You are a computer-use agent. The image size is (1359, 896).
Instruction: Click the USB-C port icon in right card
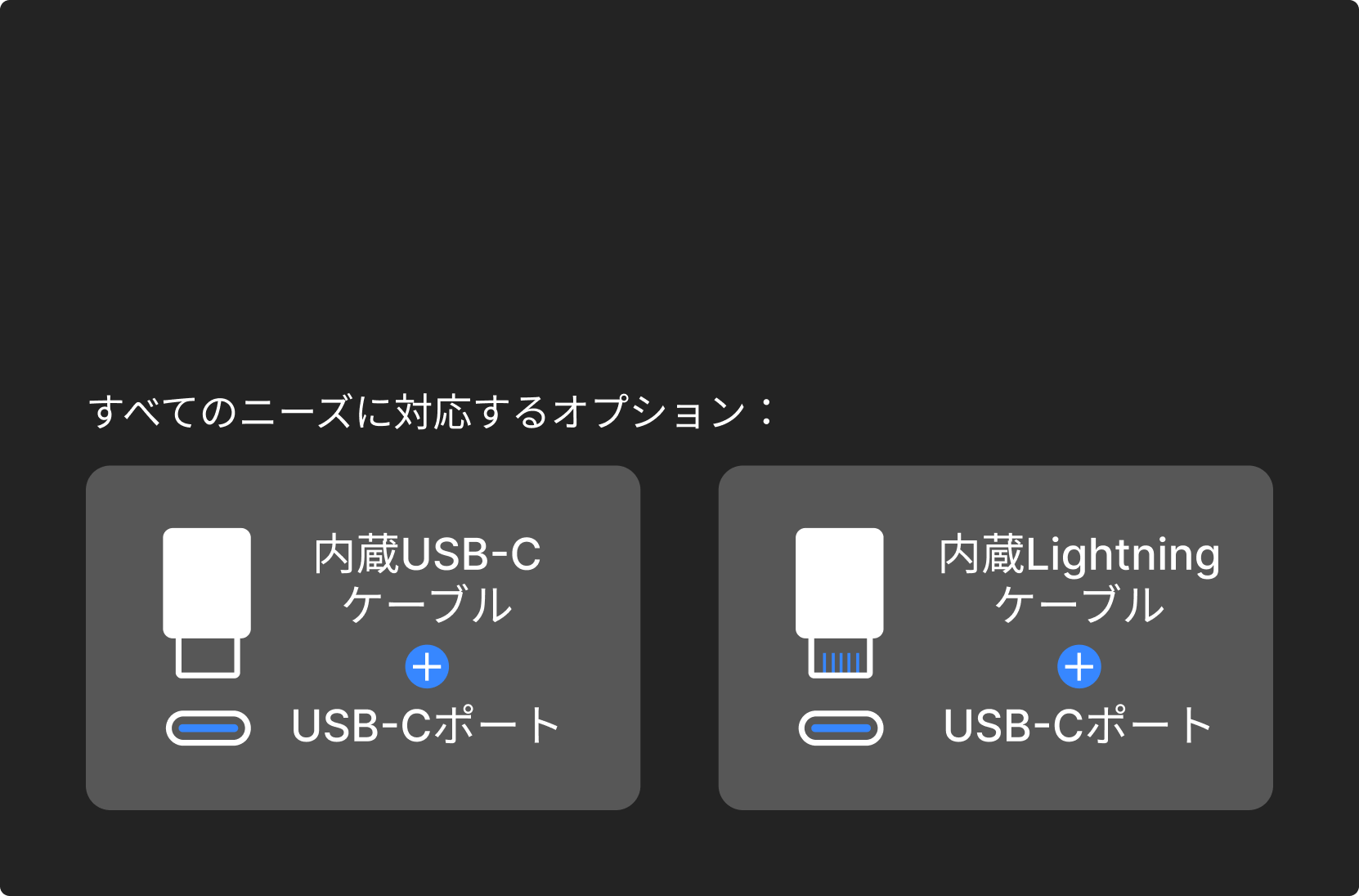841,728
